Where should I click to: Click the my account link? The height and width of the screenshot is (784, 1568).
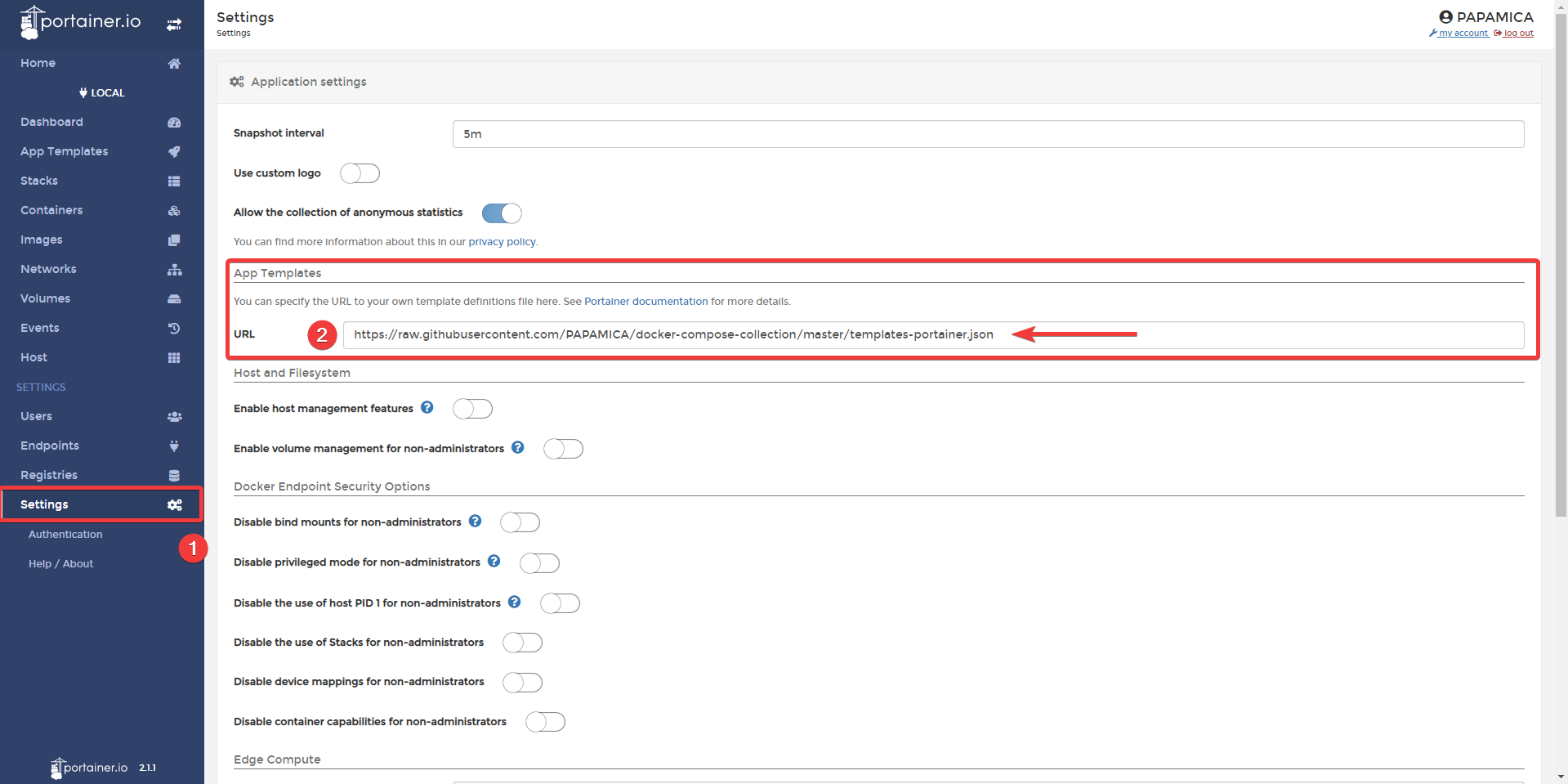(x=1459, y=34)
